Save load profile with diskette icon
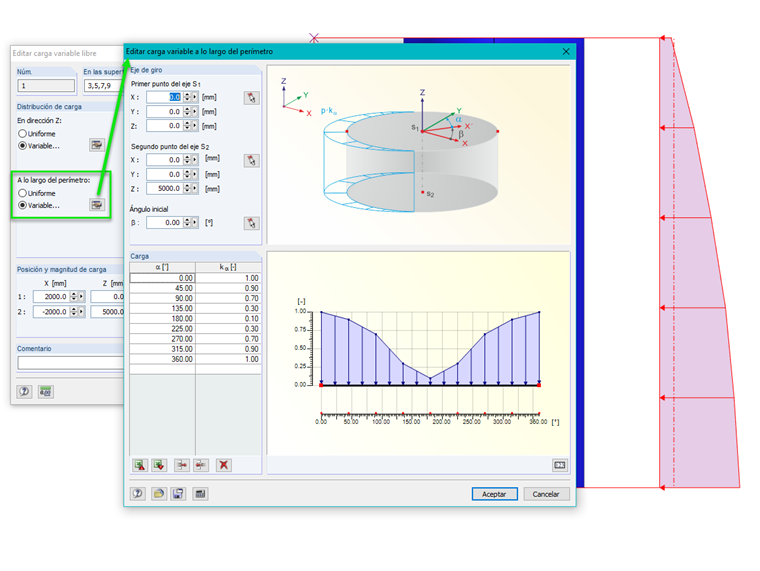760x571 pixels. point(178,494)
